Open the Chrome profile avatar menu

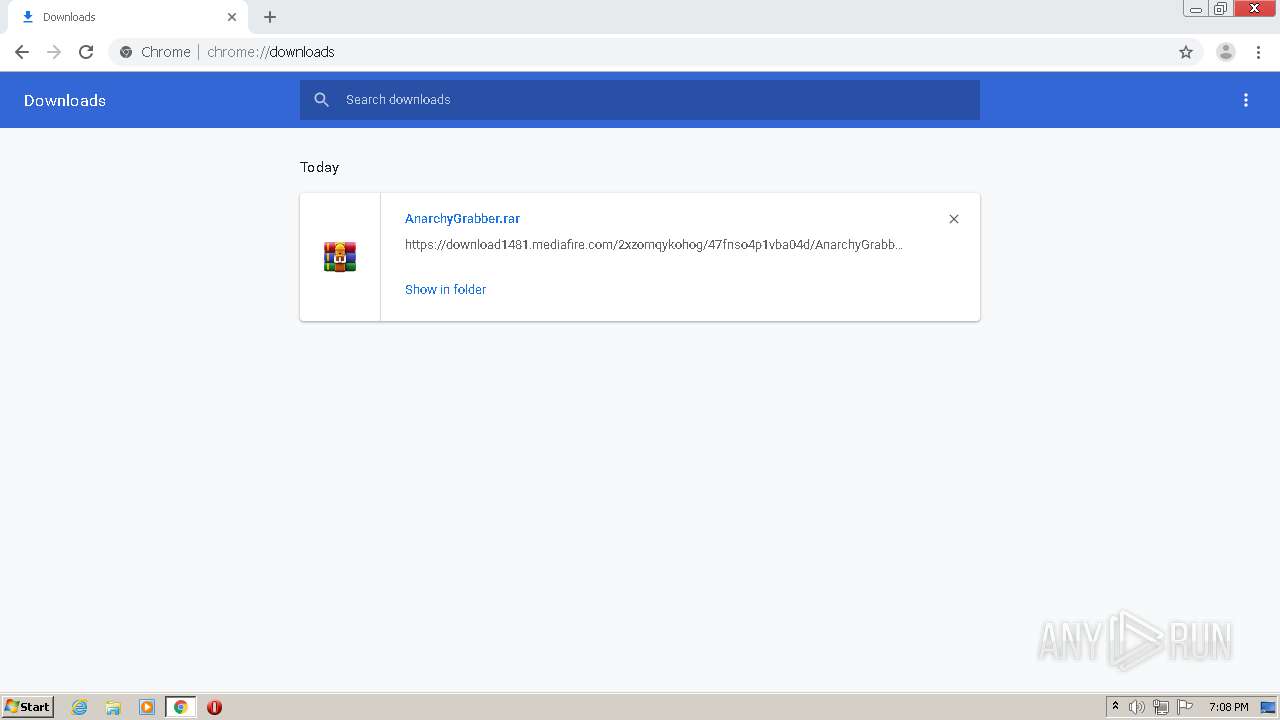(x=1226, y=52)
